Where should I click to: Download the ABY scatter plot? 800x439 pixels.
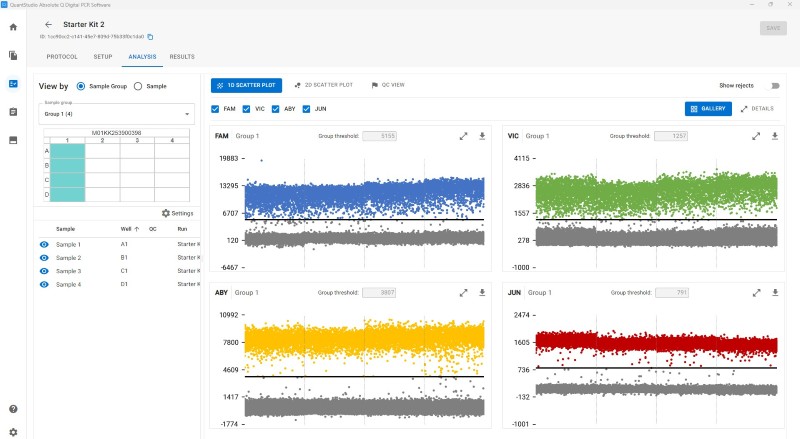pos(482,292)
